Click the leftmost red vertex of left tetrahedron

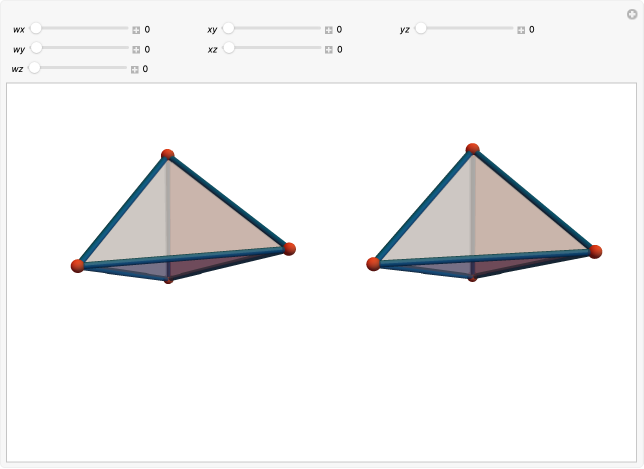pyautogui.click(x=78, y=266)
